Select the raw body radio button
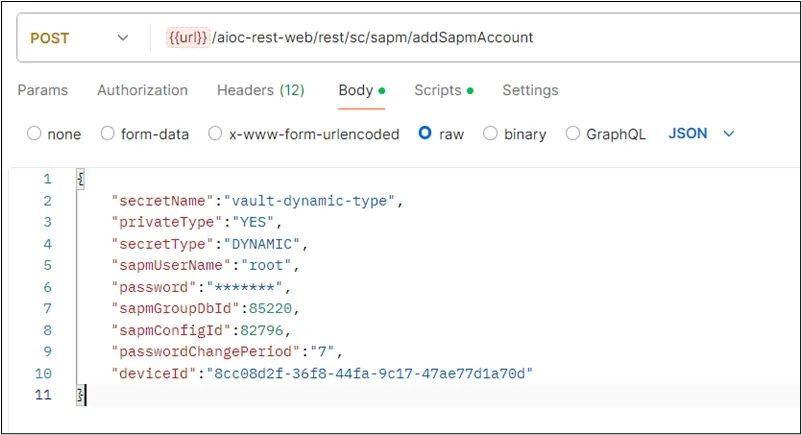The height and width of the screenshot is (435, 802). click(425, 133)
